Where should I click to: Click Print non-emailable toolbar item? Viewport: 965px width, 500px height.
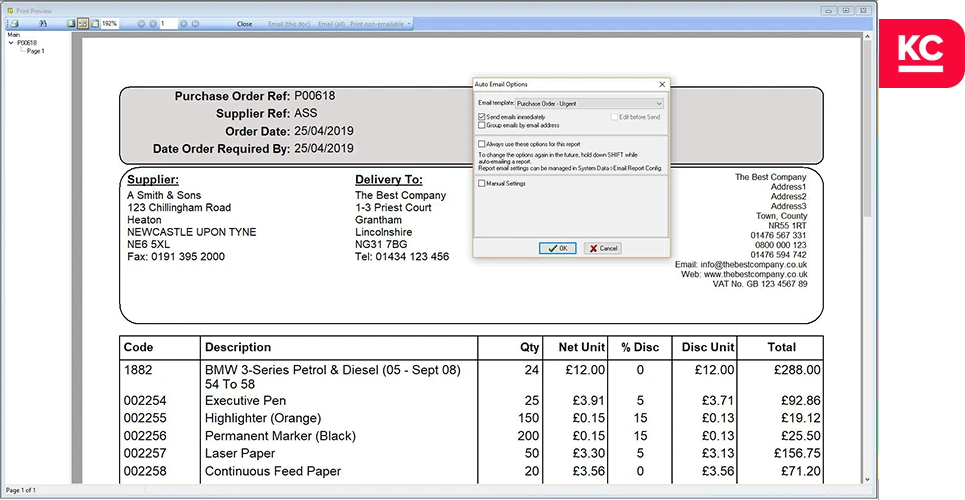coord(377,24)
